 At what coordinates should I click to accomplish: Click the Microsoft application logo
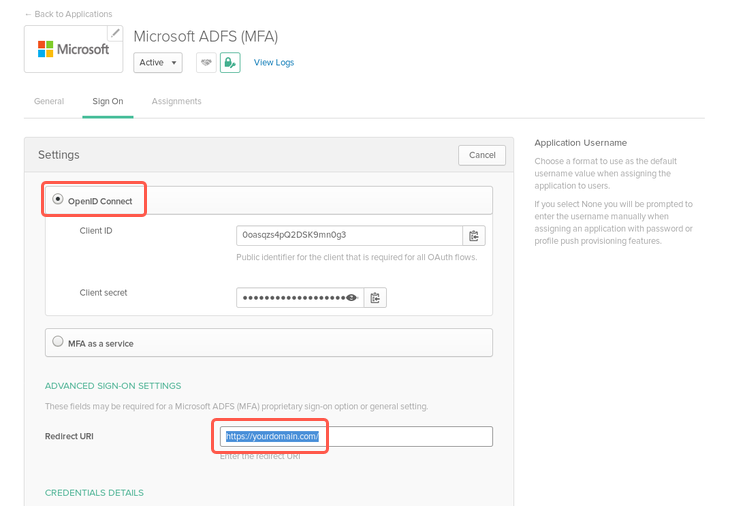tap(73, 49)
